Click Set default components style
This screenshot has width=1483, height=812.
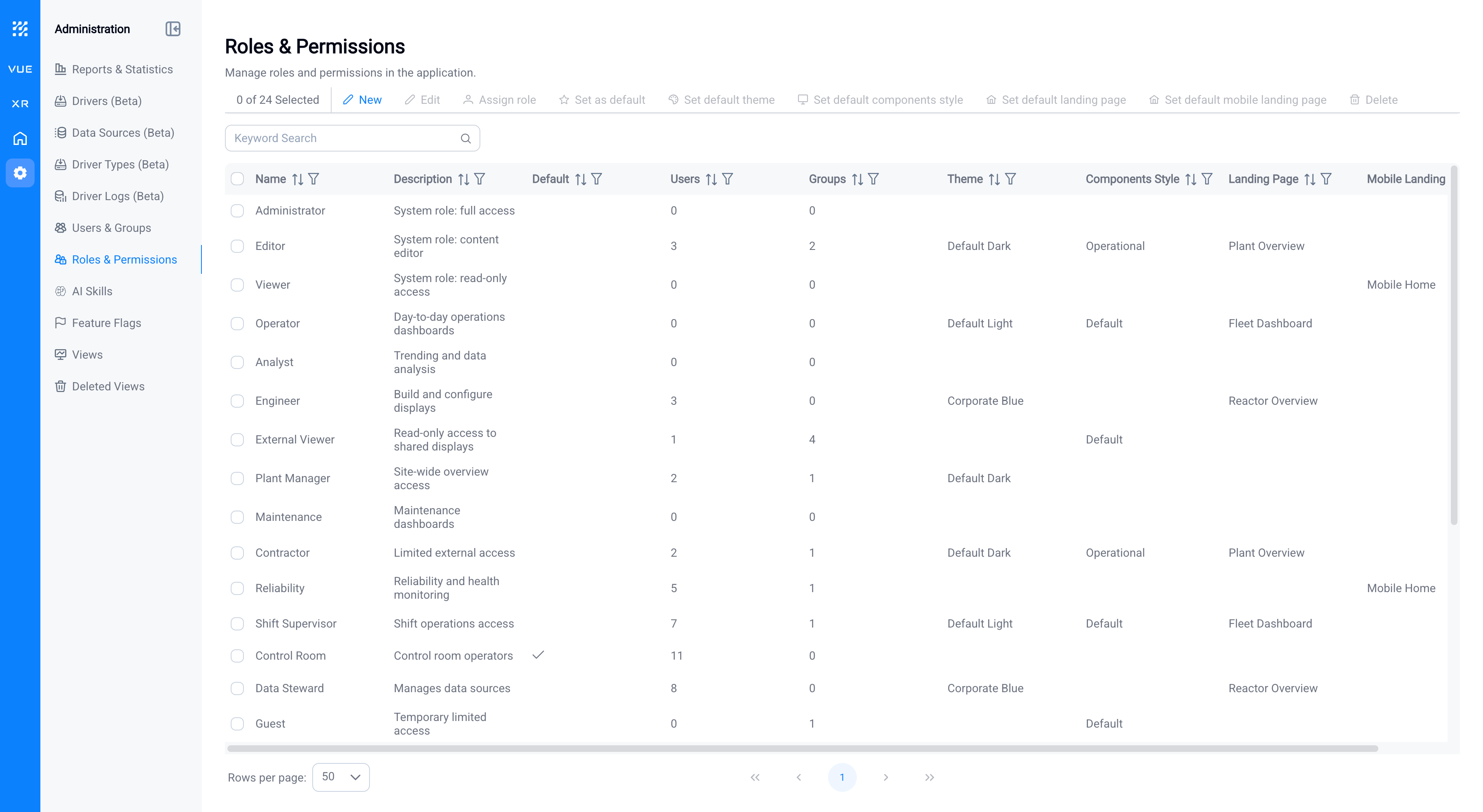tap(880, 100)
